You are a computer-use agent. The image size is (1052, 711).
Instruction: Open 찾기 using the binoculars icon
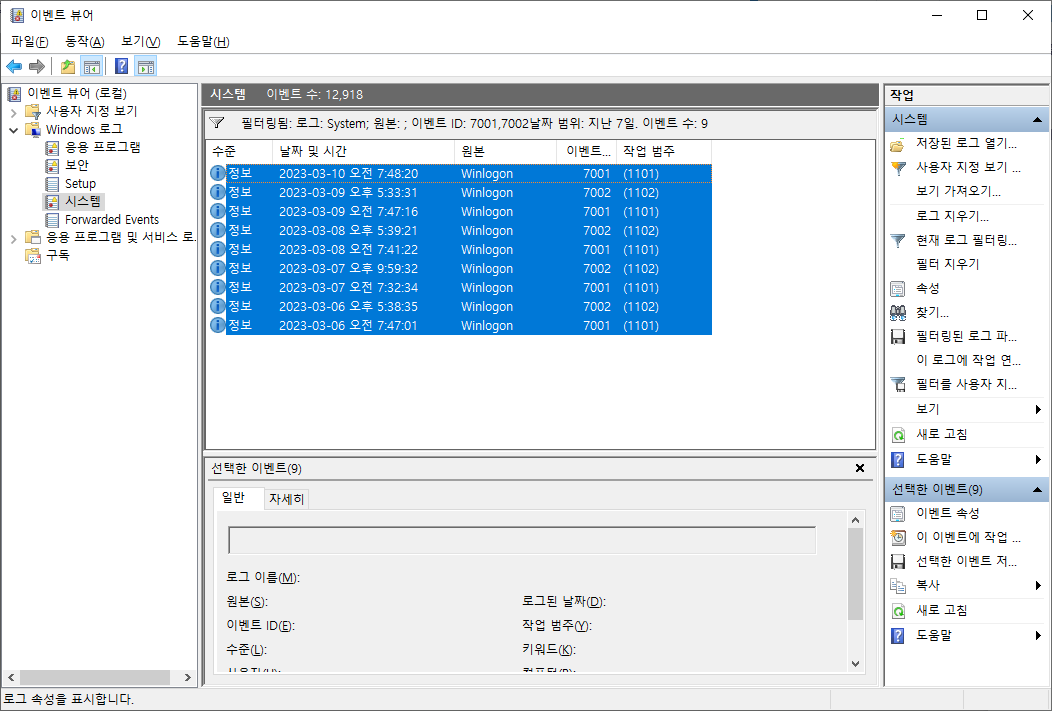(897, 312)
